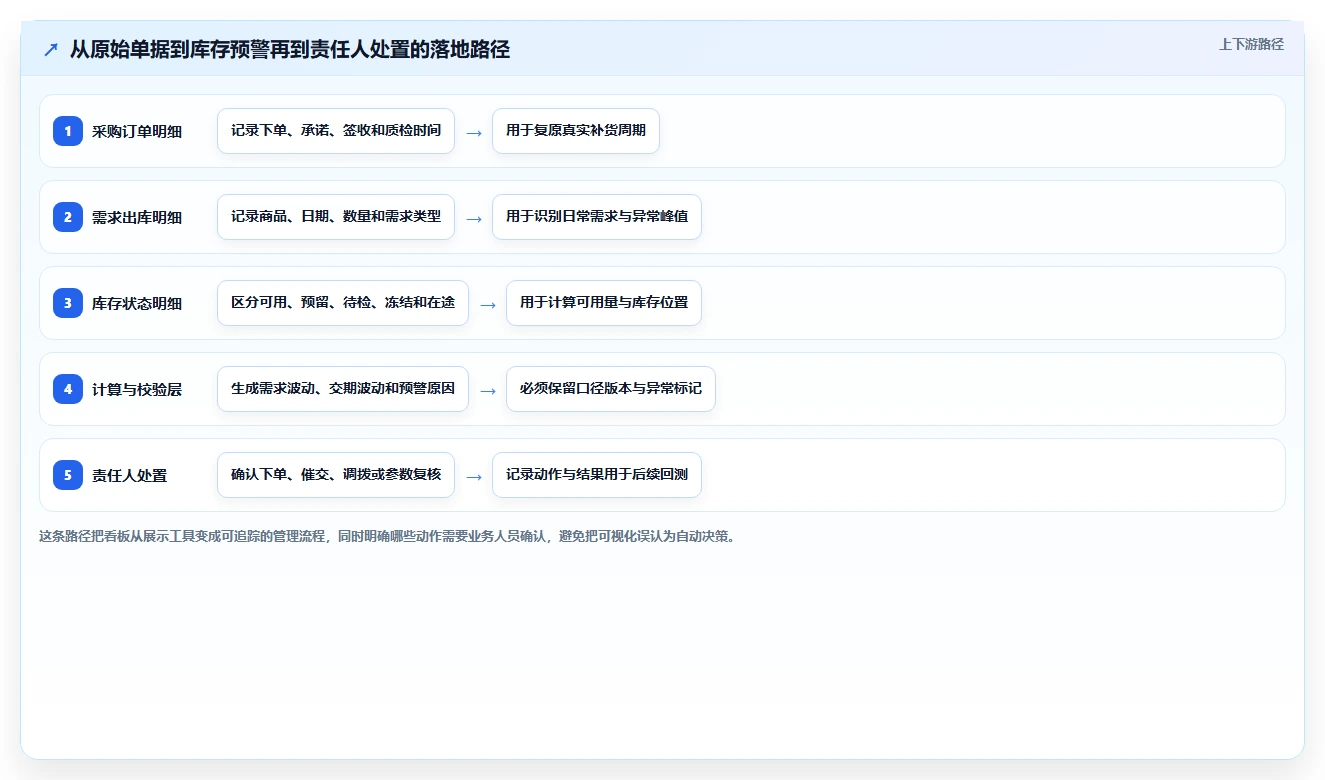This screenshot has height=780, width=1325.
Task: Select the 需求出库明细 row label
Action: click(x=137, y=217)
